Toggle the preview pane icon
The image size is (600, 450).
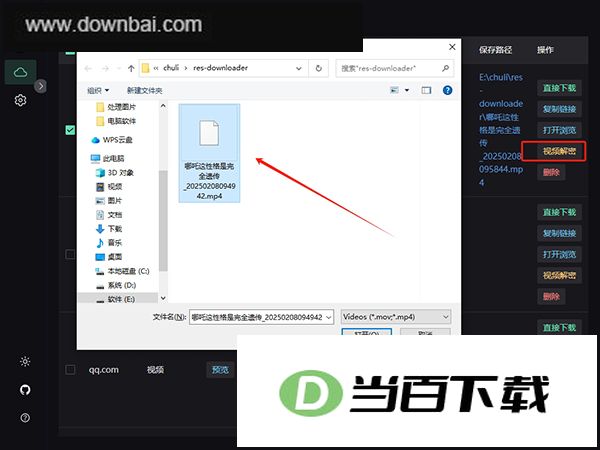[x=426, y=90]
